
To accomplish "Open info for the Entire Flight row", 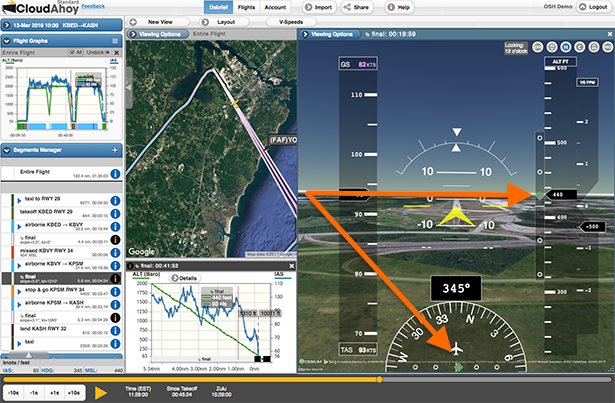I will 115,174.
